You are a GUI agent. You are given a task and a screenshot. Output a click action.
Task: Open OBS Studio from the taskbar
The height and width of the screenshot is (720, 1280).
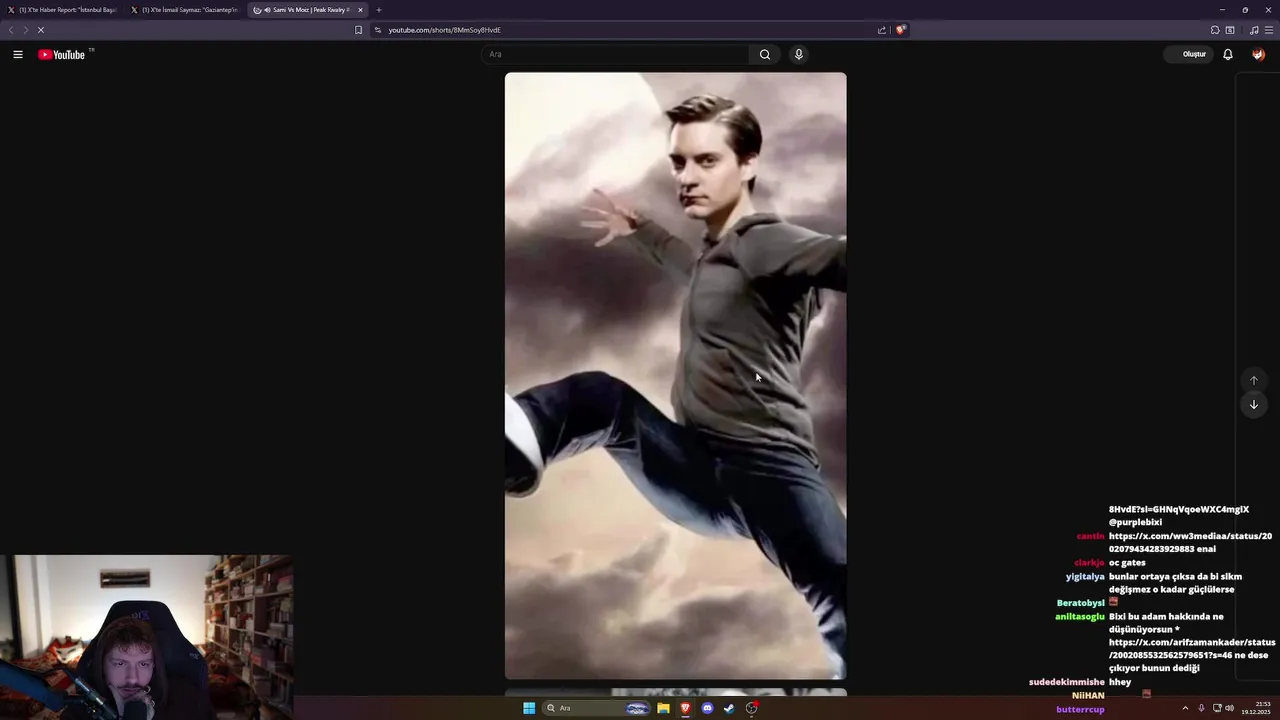(x=751, y=708)
